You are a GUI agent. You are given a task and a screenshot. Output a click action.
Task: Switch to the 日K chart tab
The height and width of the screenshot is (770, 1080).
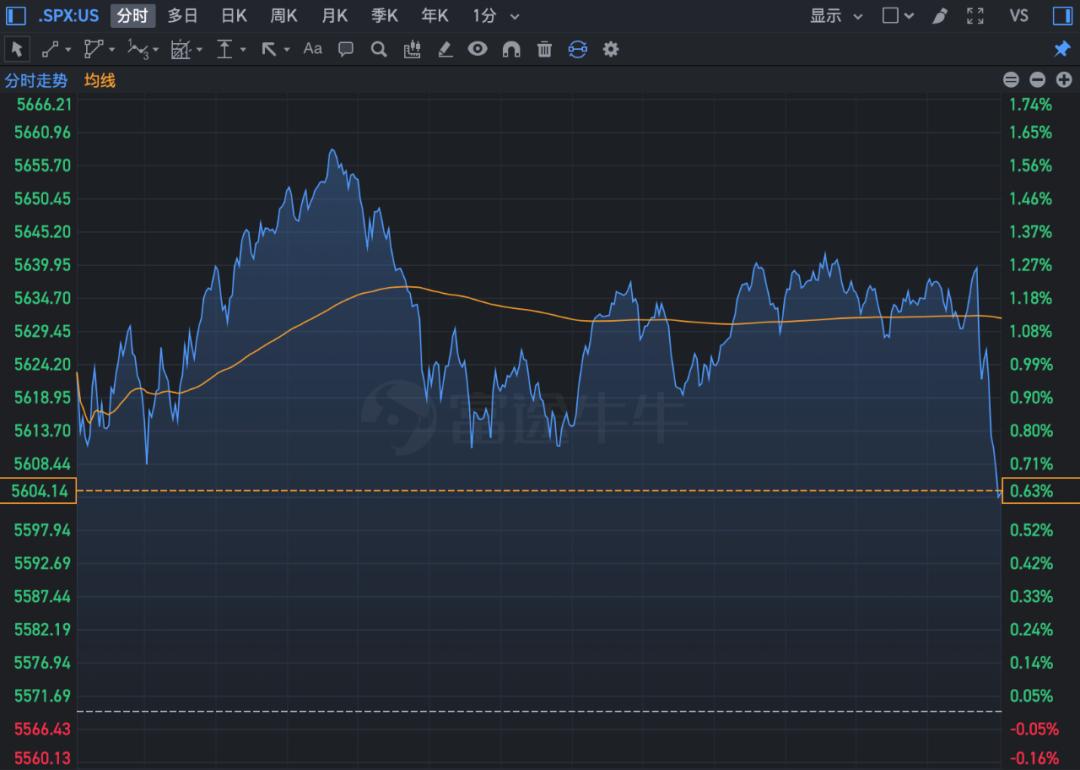234,16
